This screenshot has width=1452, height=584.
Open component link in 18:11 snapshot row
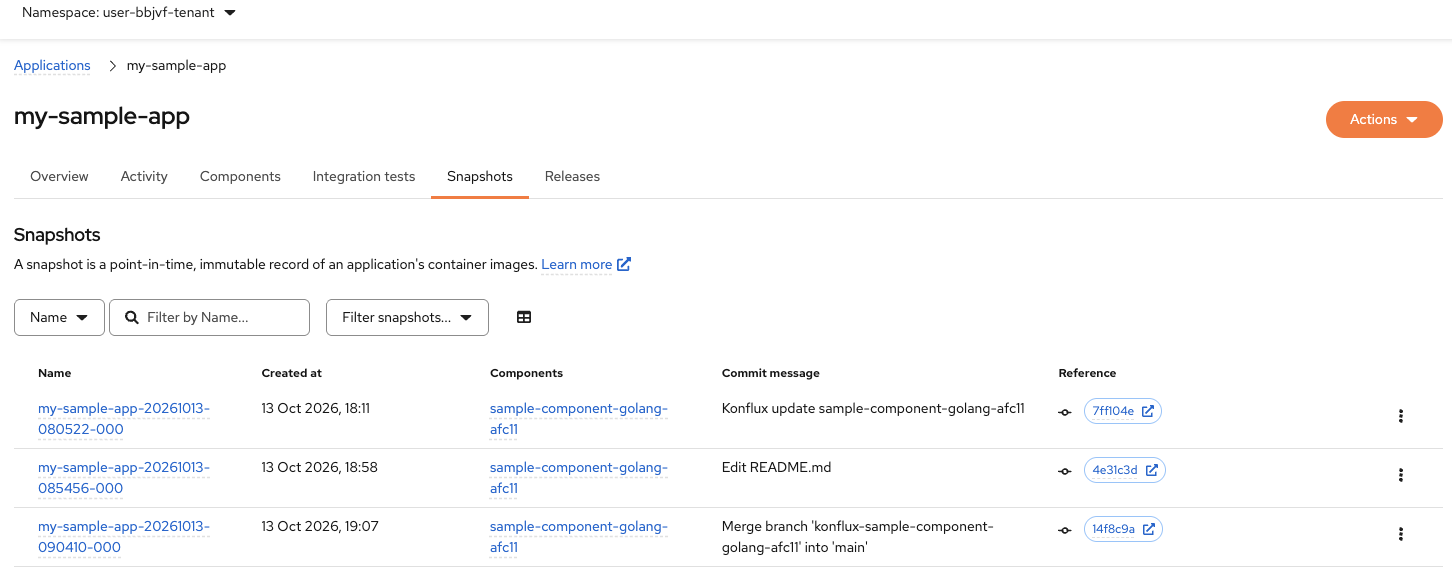tap(579, 419)
